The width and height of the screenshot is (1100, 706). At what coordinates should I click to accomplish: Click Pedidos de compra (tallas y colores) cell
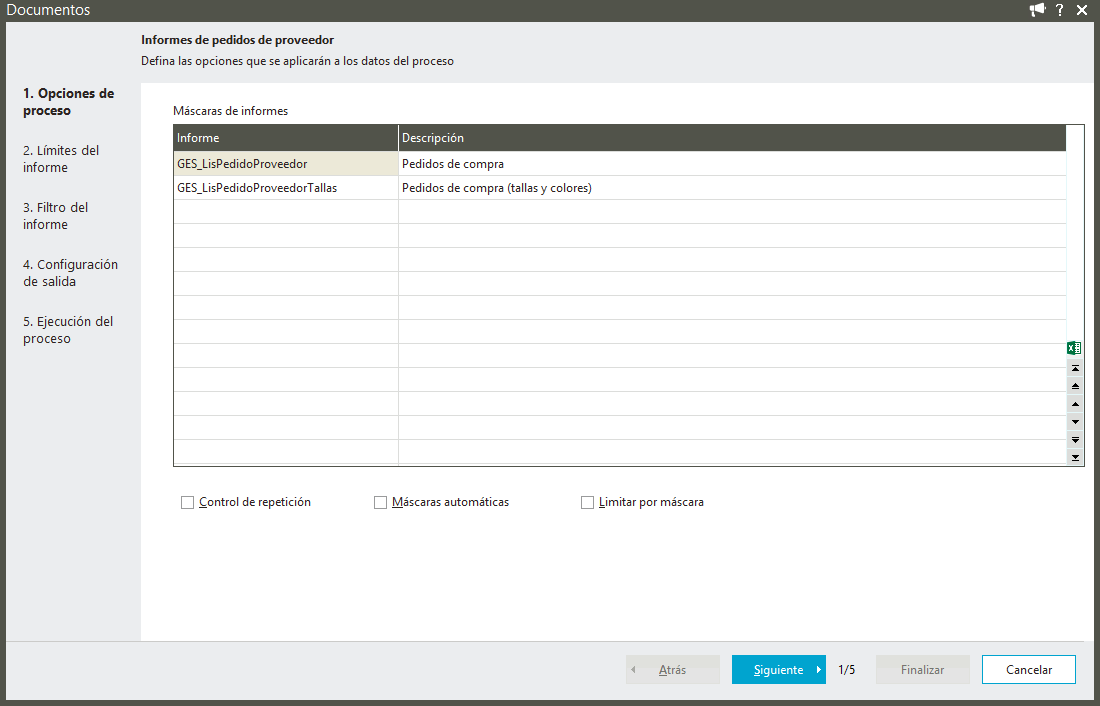point(732,188)
